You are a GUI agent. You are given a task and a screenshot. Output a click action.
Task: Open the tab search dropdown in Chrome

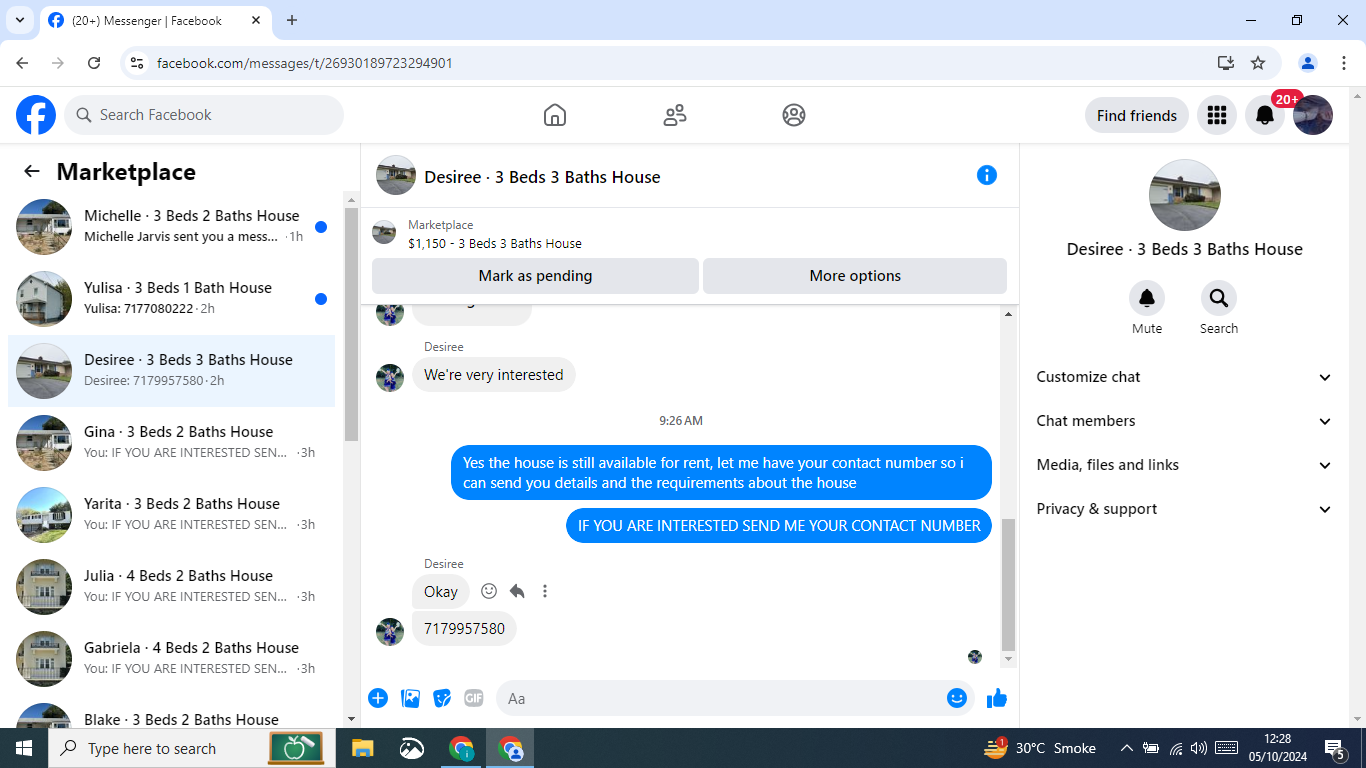pos(19,20)
